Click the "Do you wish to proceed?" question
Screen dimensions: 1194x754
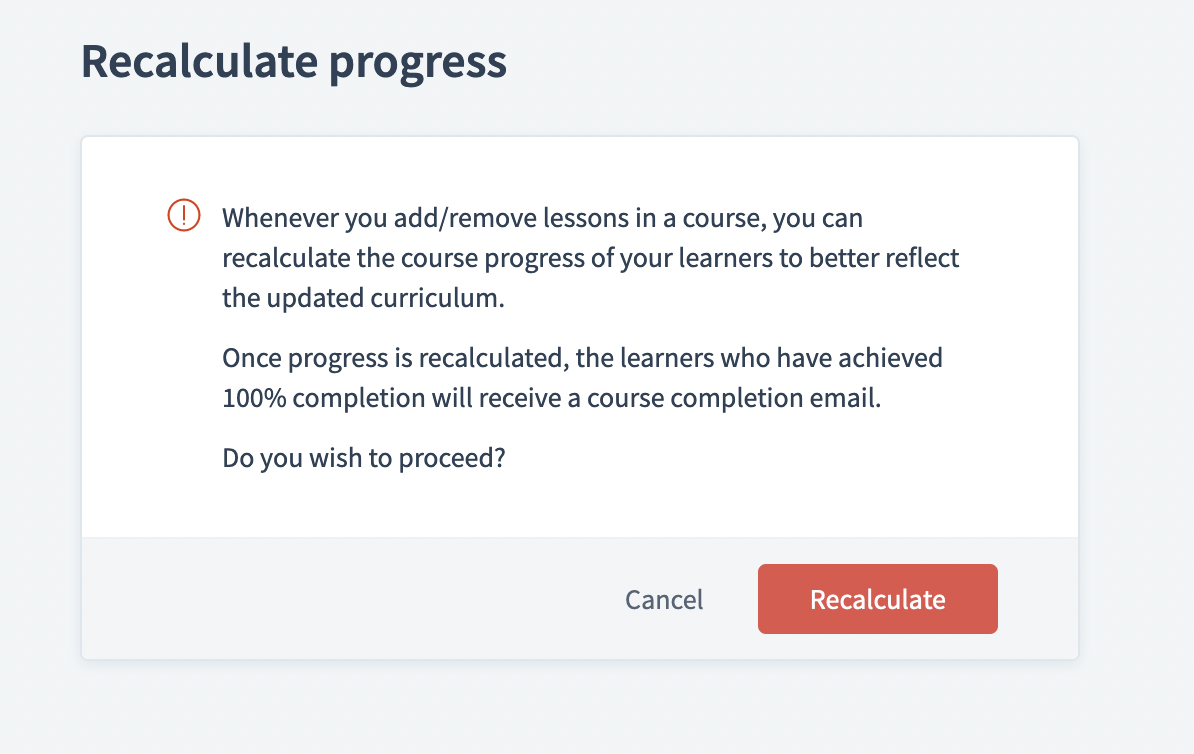[x=363, y=458]
